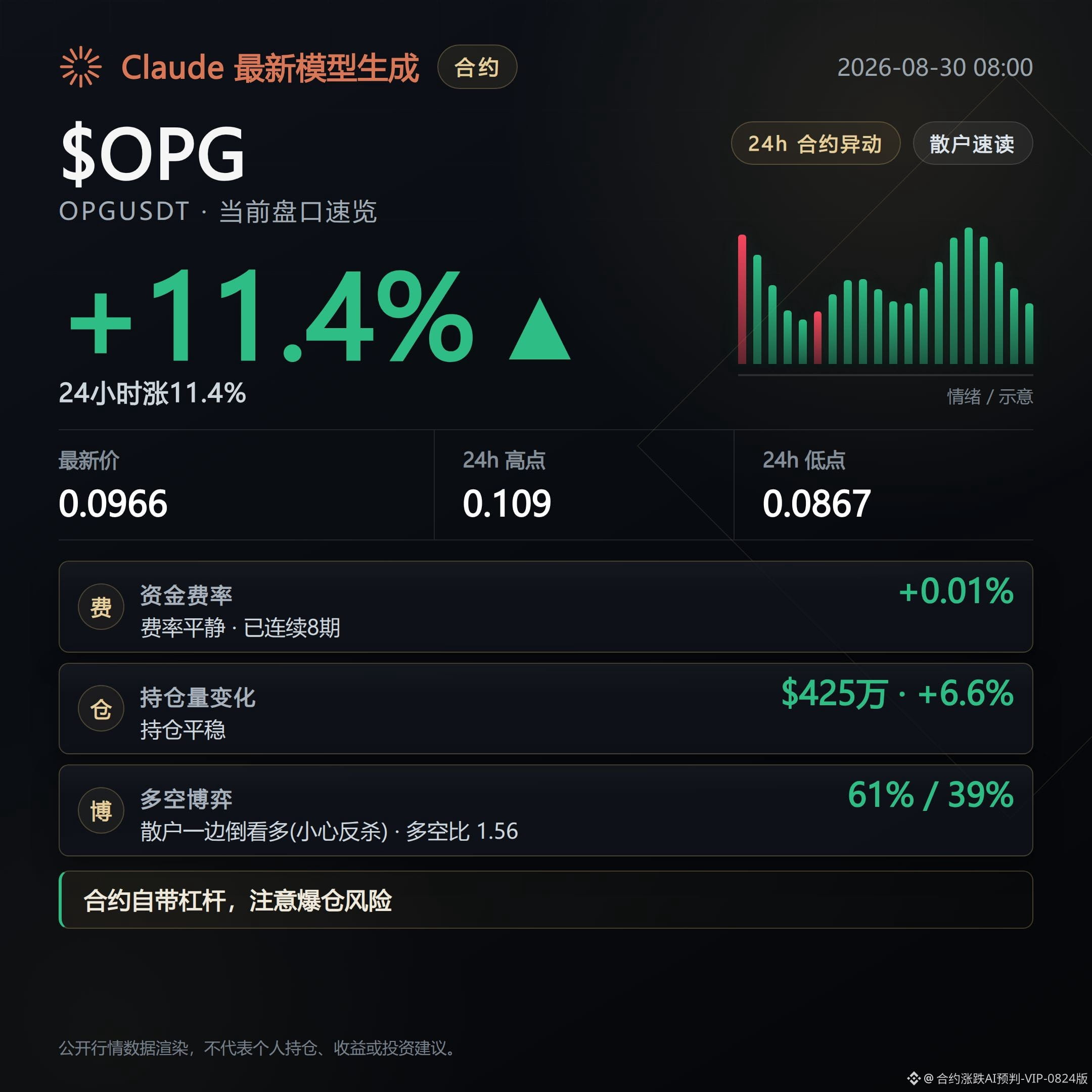Click the 61% / 39% ratio value
This screenshot has height=1092, width=1092.
[931, 795]
